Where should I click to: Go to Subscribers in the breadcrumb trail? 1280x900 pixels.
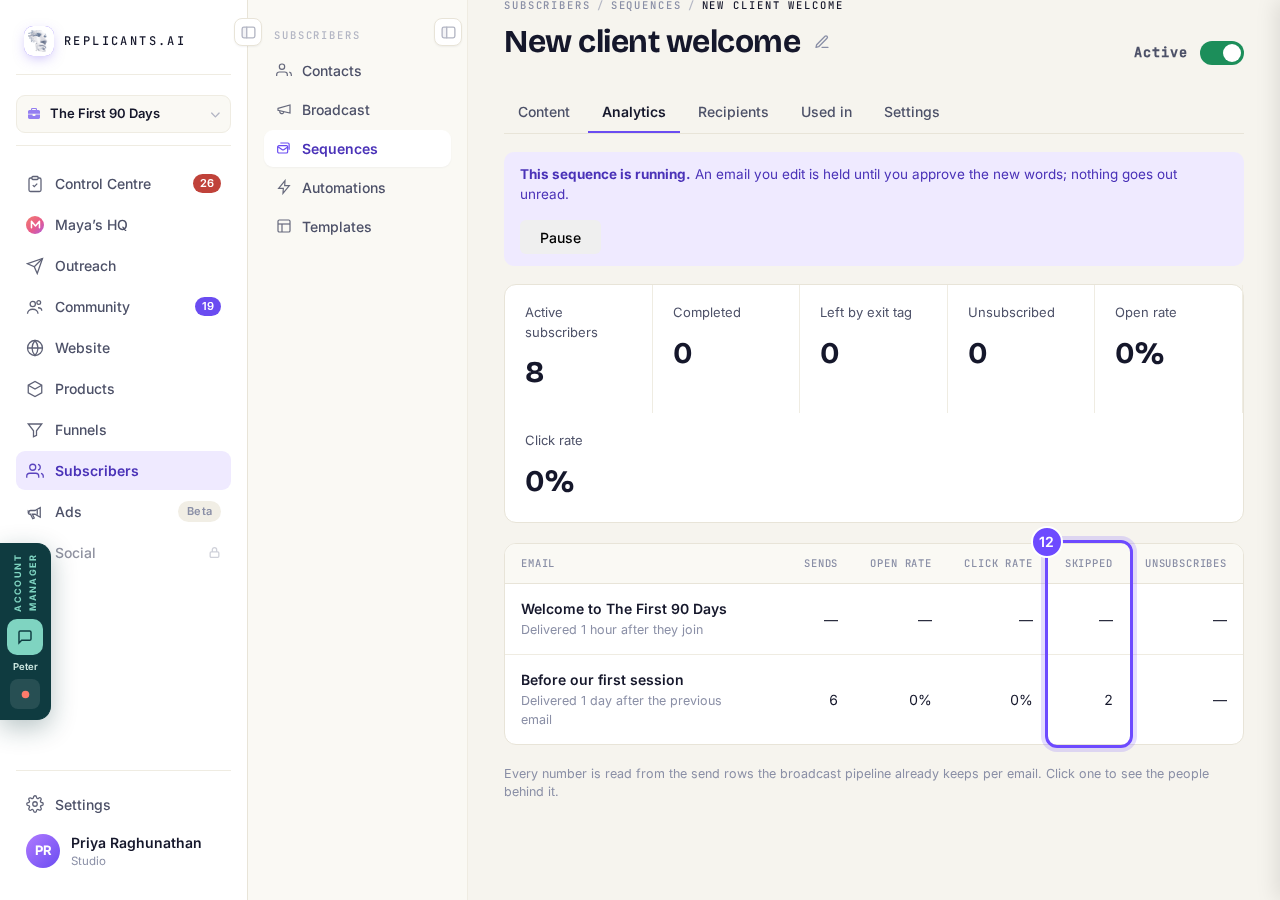tap(547, 5)
